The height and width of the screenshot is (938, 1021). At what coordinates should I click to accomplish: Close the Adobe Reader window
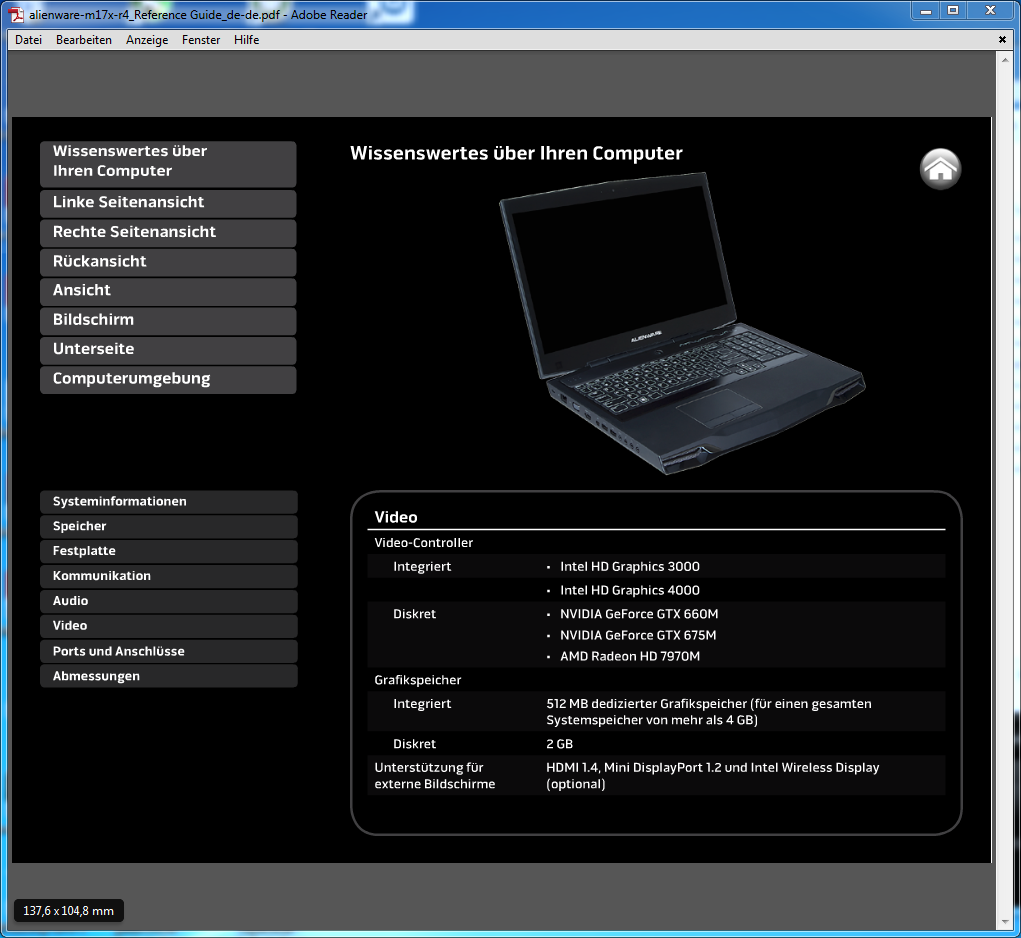pos(991,11)
